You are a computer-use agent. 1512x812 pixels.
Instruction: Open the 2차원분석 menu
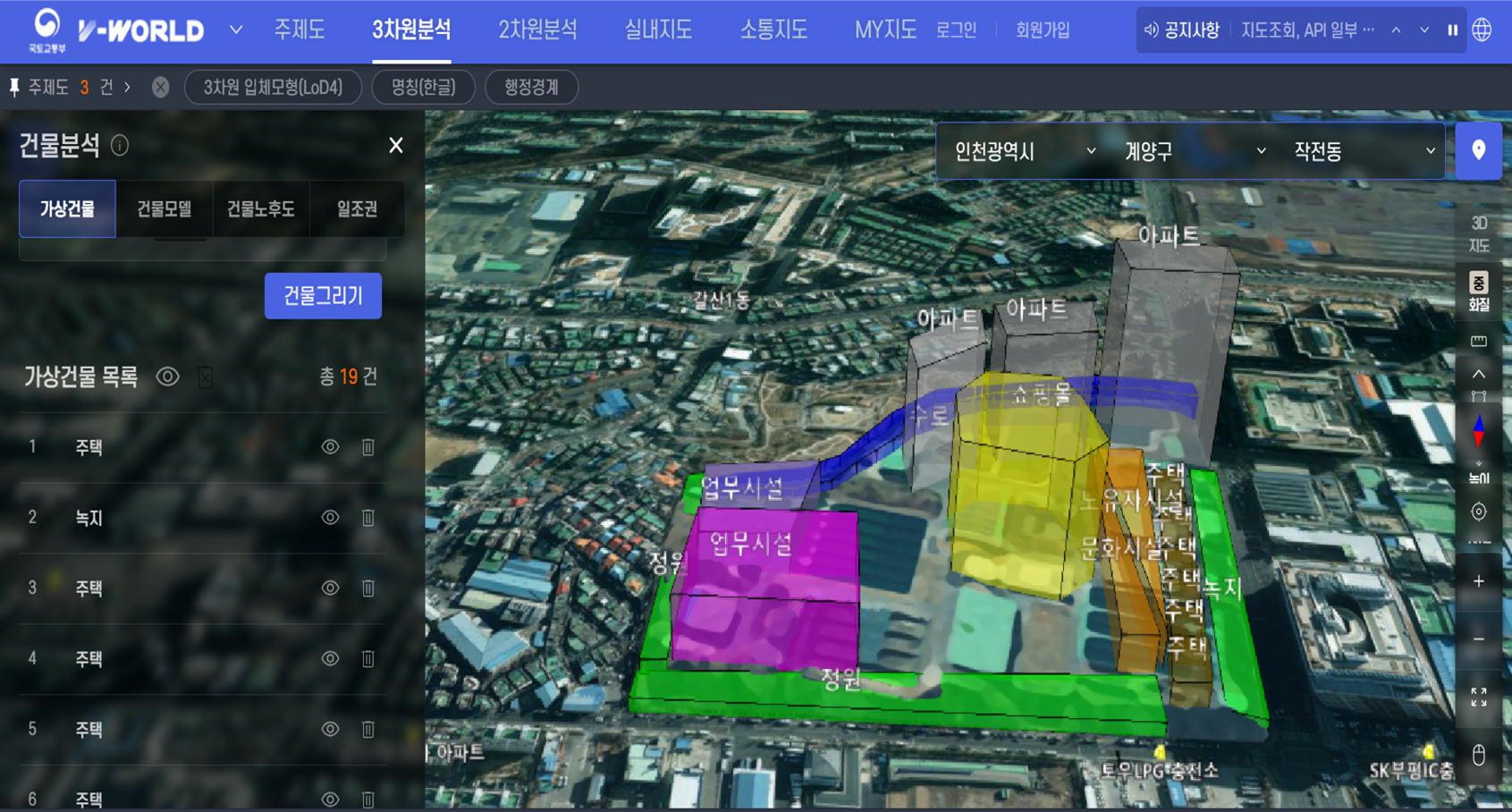tap(537, 30)
